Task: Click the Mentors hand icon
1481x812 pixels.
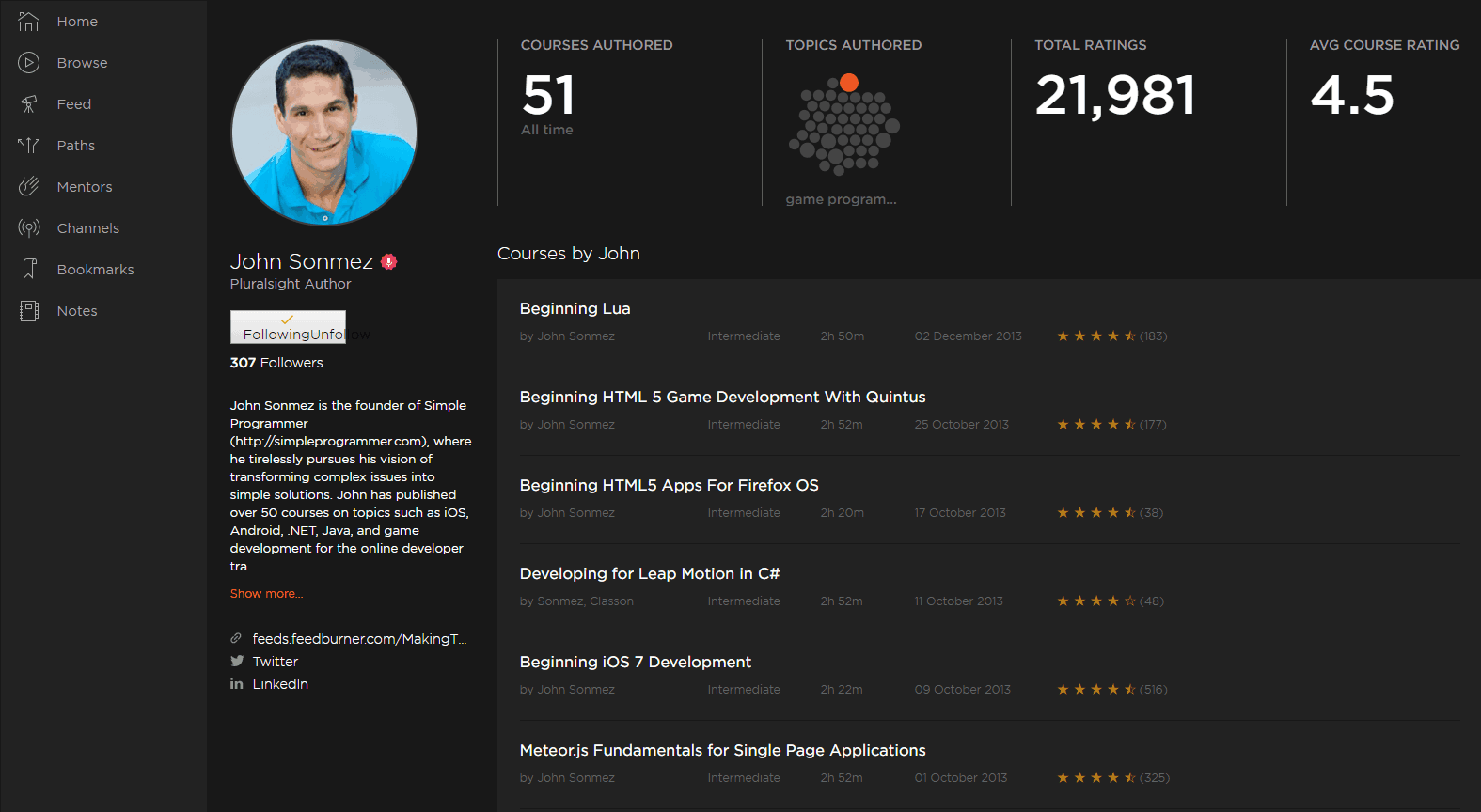Action: (29, 187)
